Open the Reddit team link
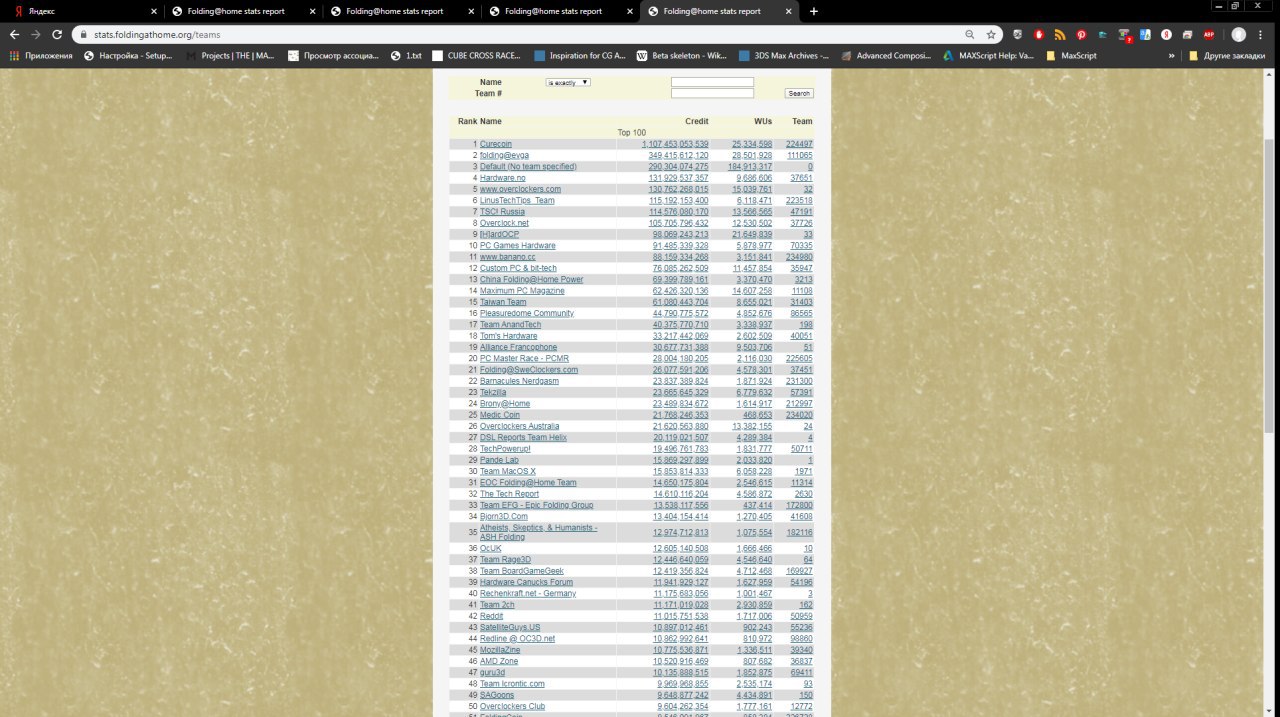The width and height of the screenshot is (1280, 717). [x=491, y=616]
